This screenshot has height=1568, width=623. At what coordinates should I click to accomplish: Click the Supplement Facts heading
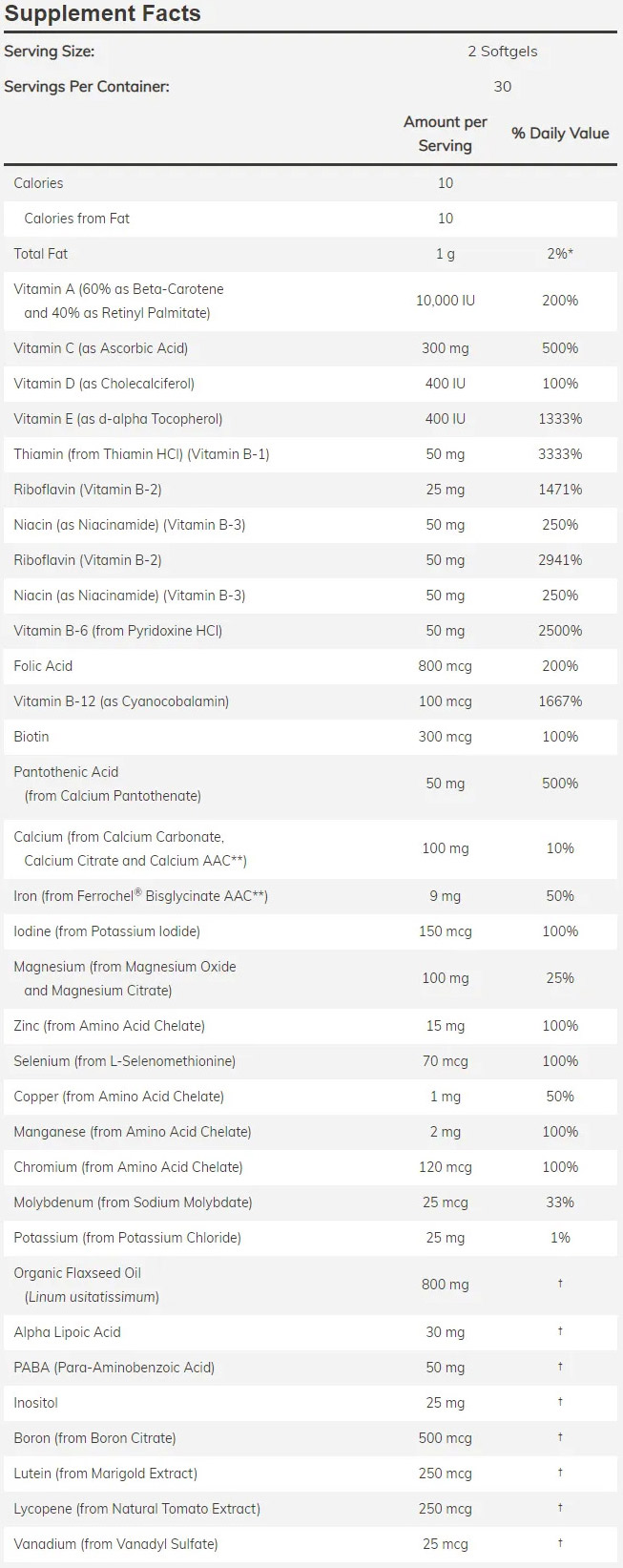click(102, 14)
